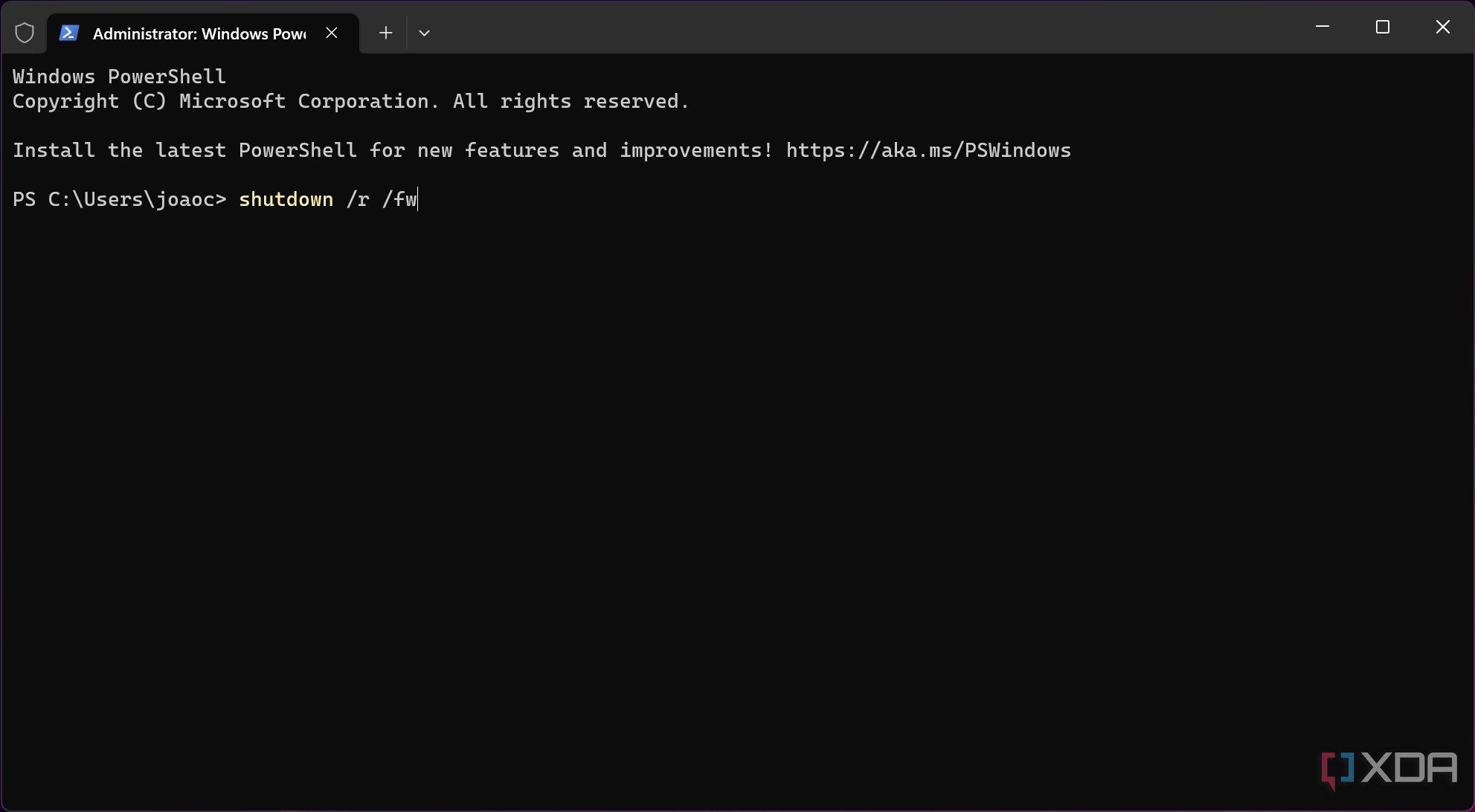1475x812 pixels.
Task: Click the administrator shield icon
Action: (x=25, y=33)
